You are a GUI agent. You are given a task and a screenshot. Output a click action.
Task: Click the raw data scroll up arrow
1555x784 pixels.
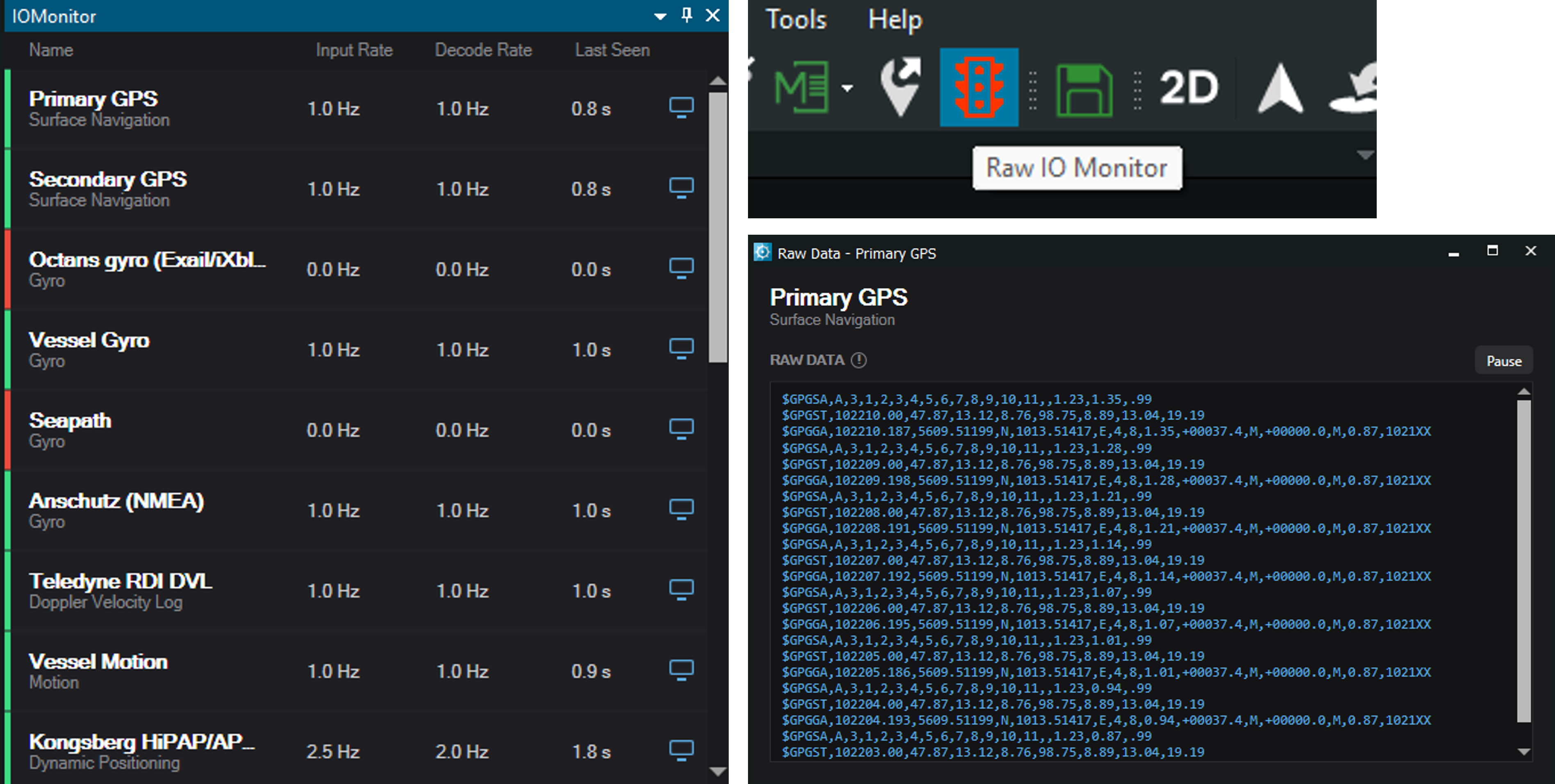click(x=1523, y=392)
